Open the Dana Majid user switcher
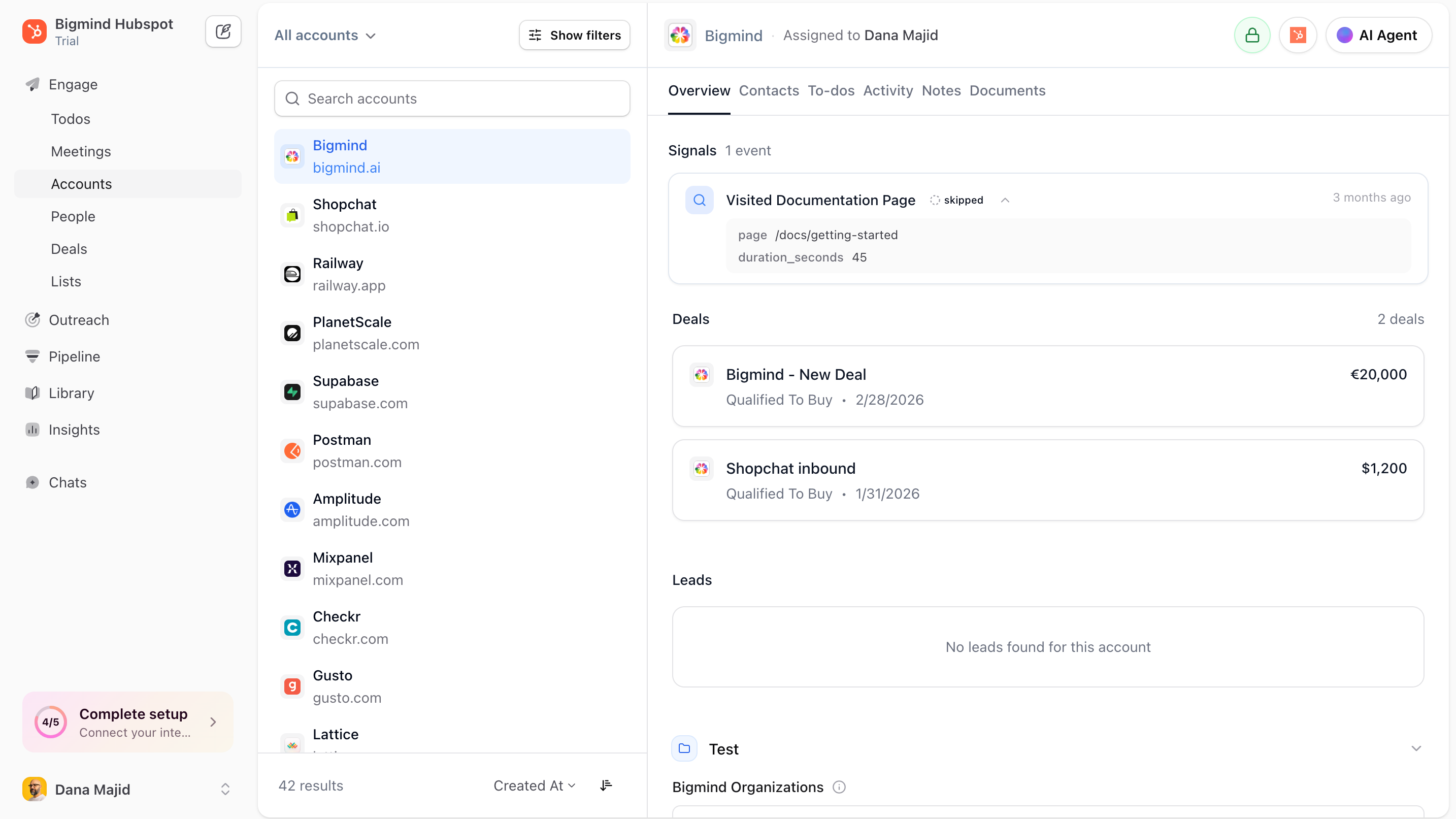The image size is (1456, 819). click(127, 789)
